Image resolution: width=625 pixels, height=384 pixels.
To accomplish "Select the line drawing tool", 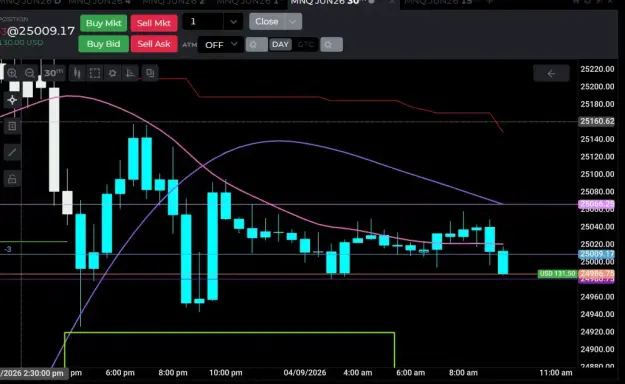I will click(x=12, y=152).
